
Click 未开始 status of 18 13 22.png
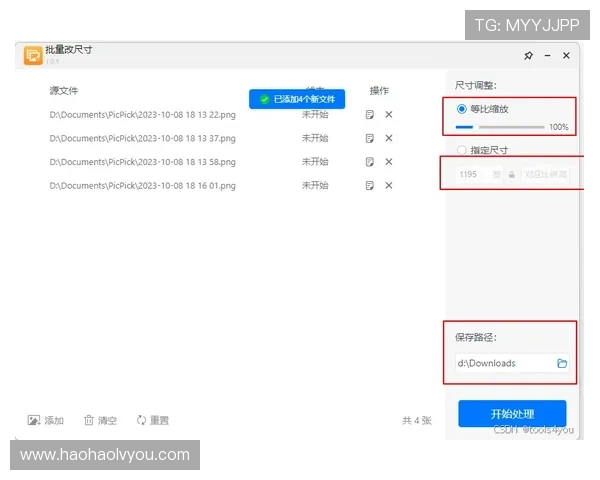pos(315,114)
